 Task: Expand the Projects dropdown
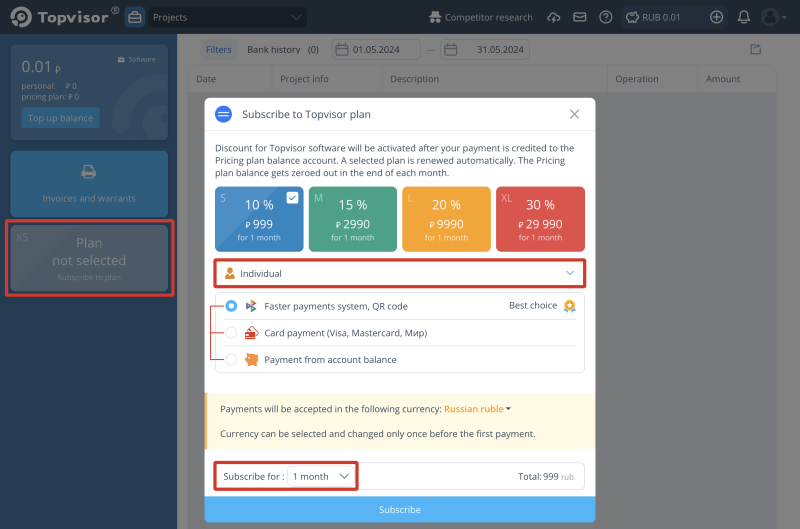(x=227, y=17)
